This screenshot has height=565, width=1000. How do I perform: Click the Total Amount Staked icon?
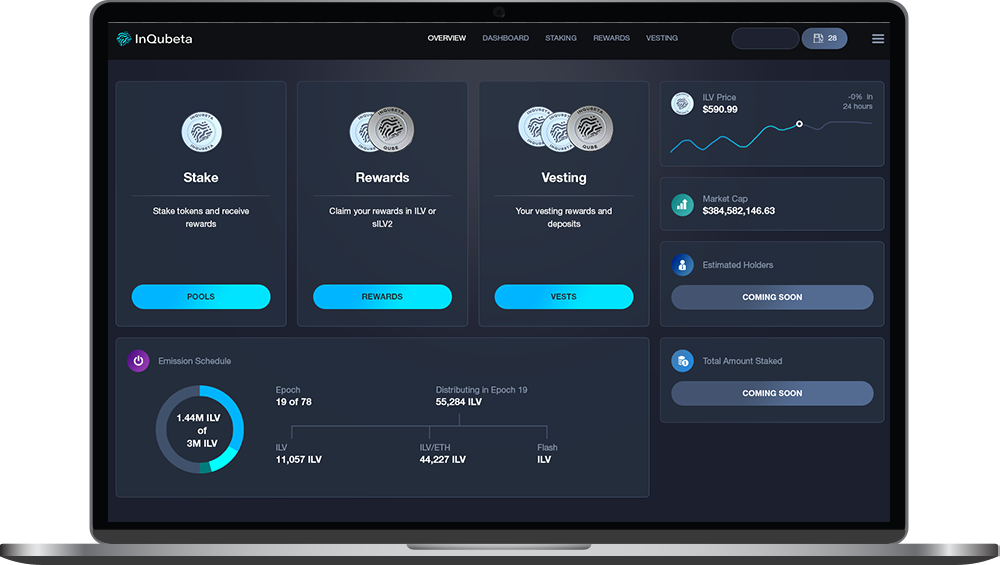(x=682, y=361)
